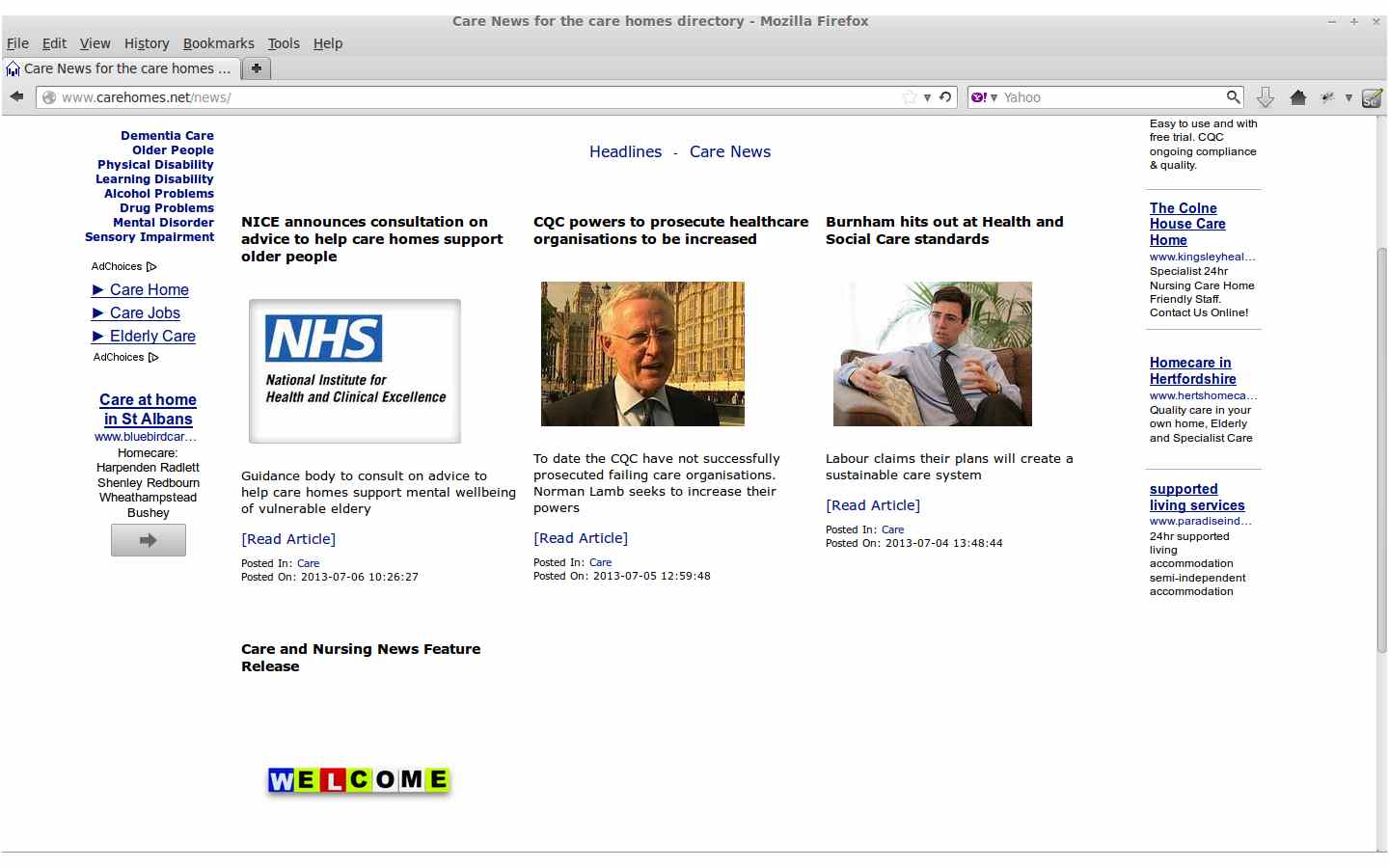
Task: Open Downloads via the download arrow icon
Action: coord(1265,96)
